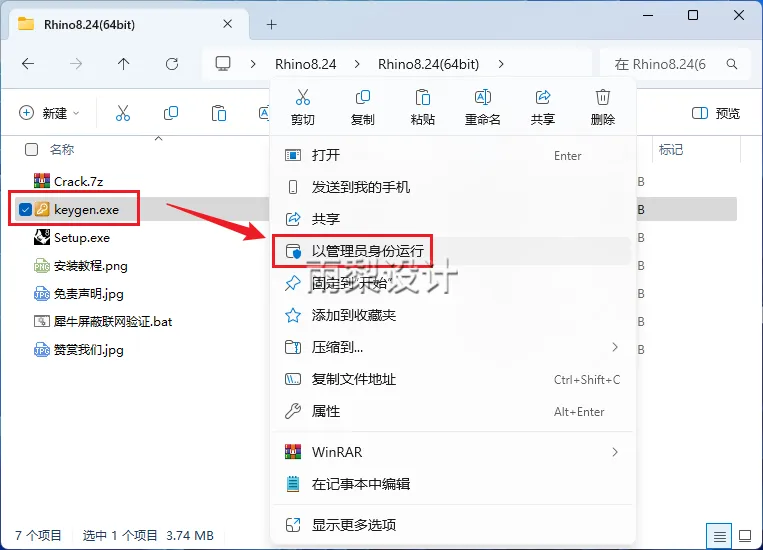Image resolution: width=763 pixels, height=550 pixels.
Task: Click the Cut icon in the context menu
Action: click(303, 98)
